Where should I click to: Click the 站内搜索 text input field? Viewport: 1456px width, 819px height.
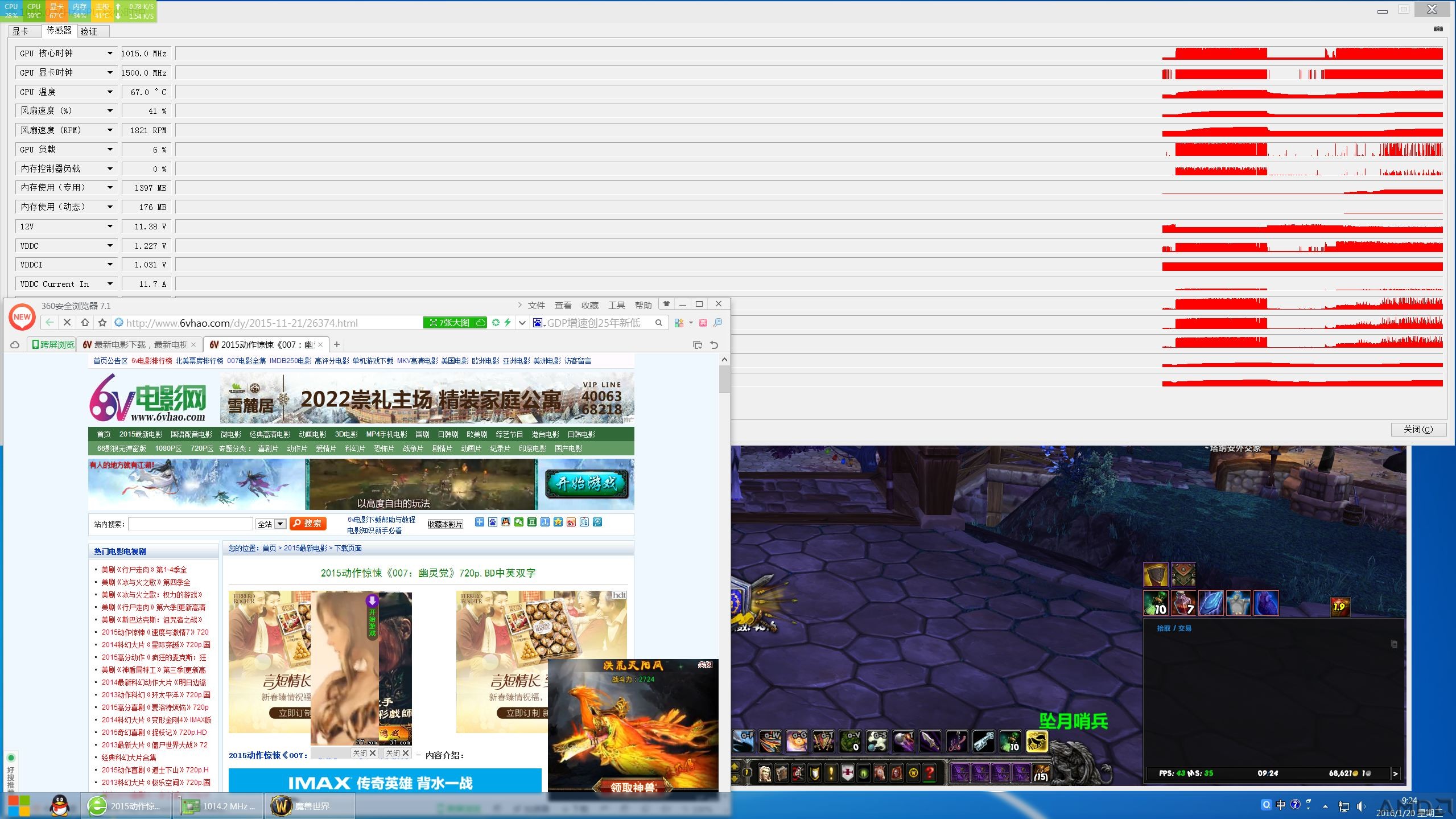click(x=191, y=524)
